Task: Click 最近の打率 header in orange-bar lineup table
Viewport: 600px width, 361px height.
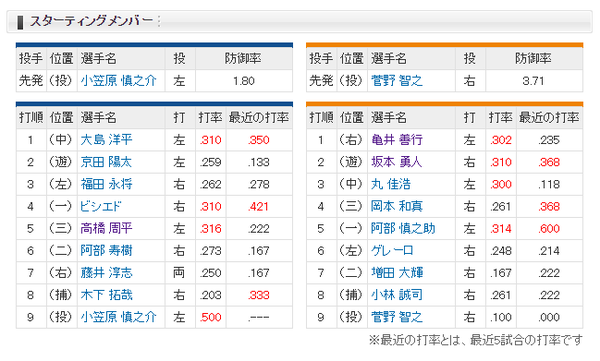Action: coord(549,118)
